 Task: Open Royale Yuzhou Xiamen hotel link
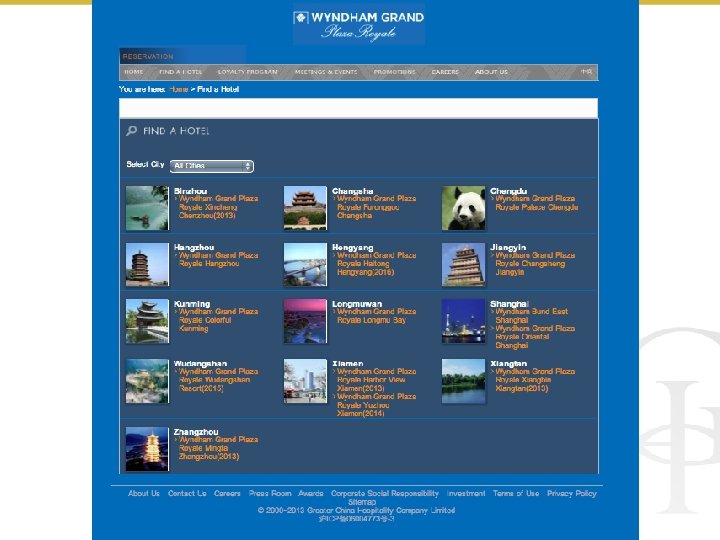tap(377, 405)
